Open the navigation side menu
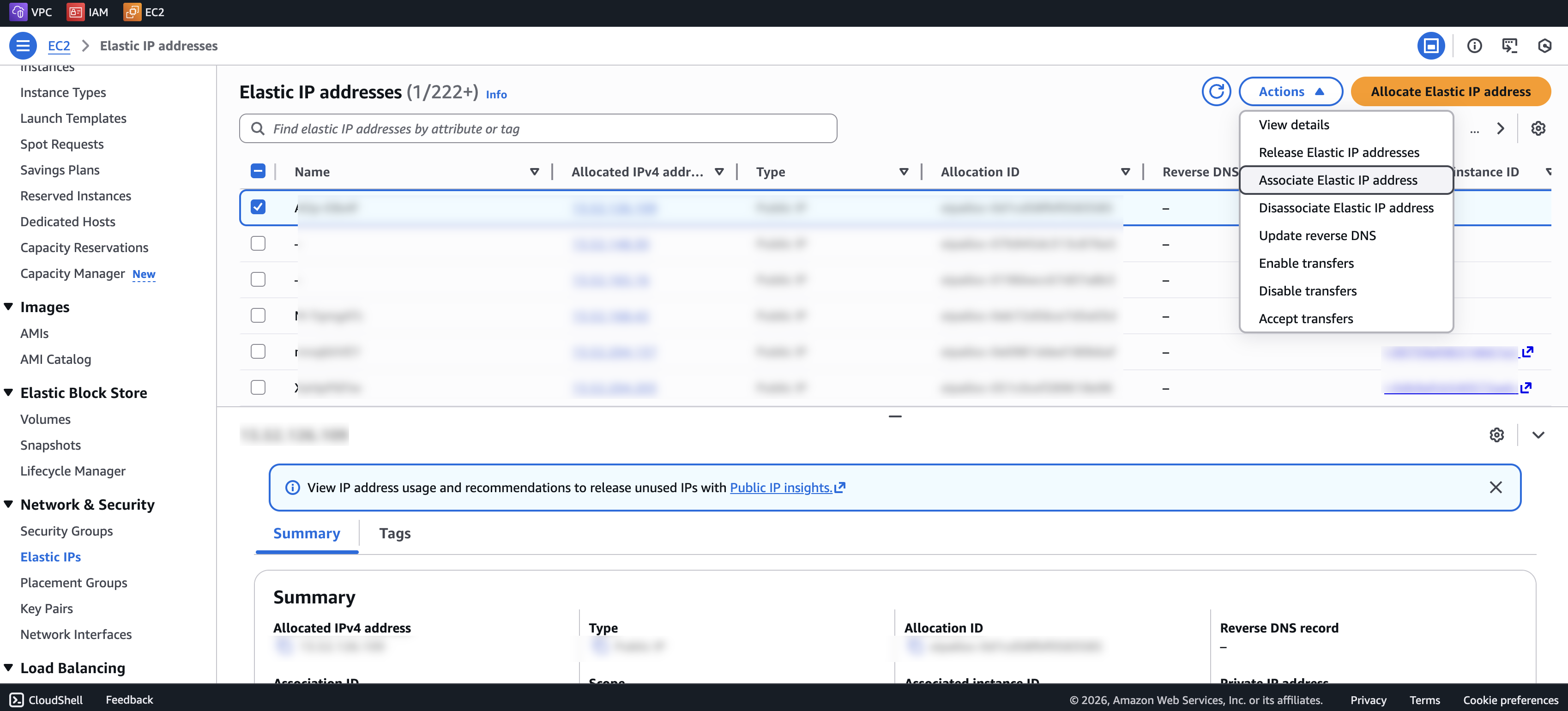1568x711 pixels. coord(23,46)
